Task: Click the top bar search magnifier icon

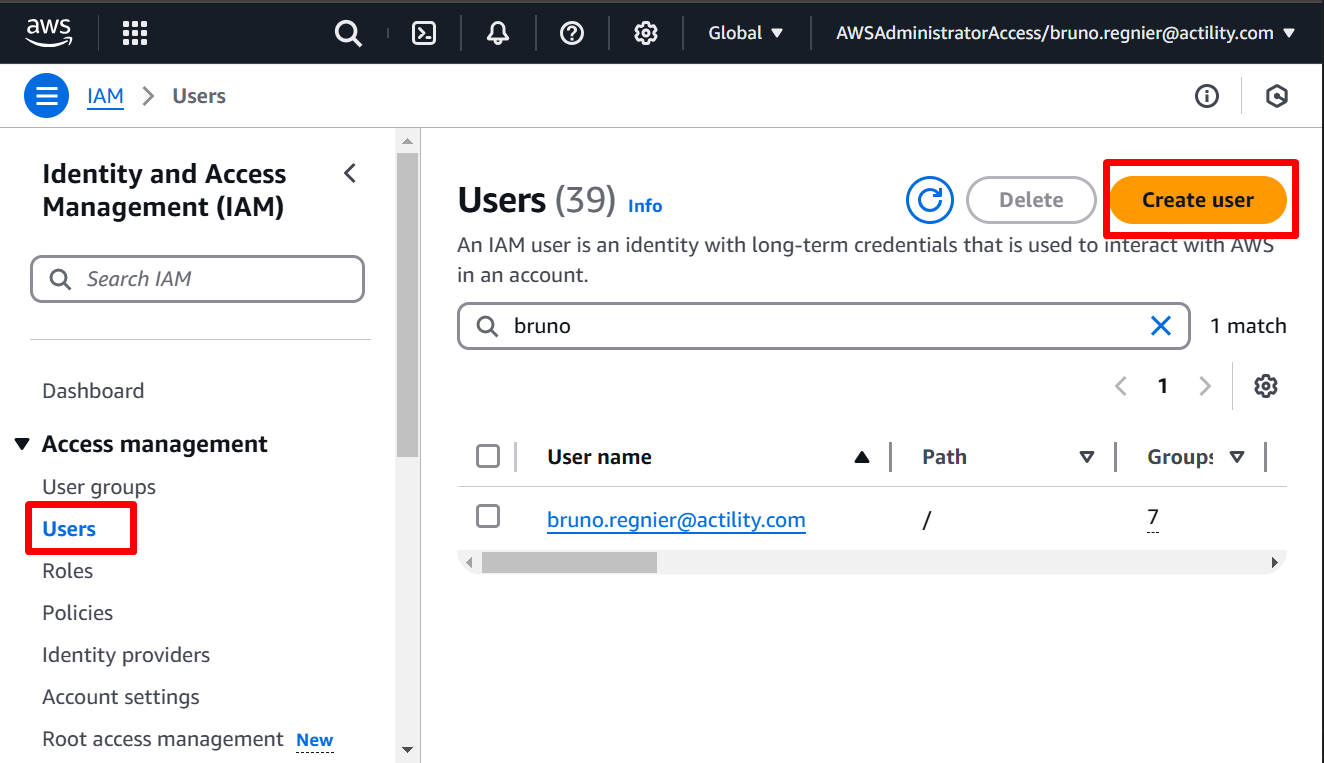Action: pos(348,33)
